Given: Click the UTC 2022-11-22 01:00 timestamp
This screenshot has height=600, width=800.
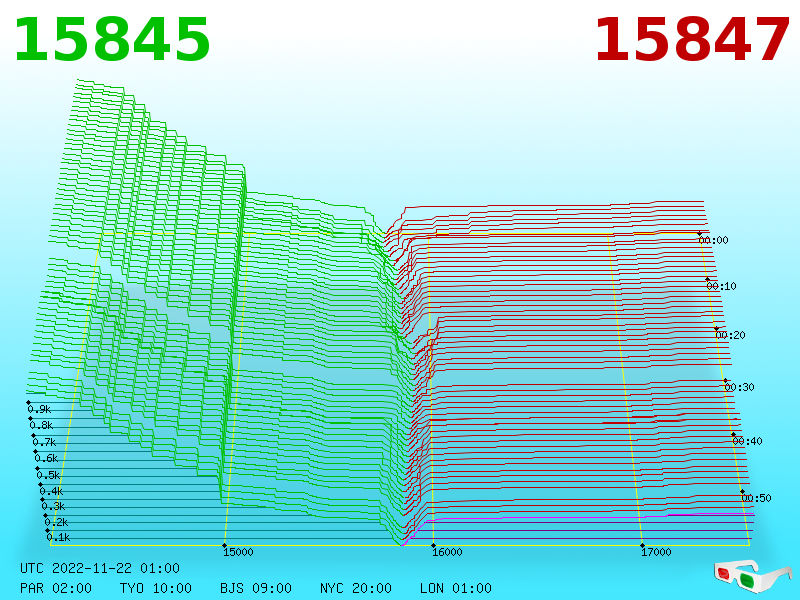Looking at the screenshot, I should 100,568.
